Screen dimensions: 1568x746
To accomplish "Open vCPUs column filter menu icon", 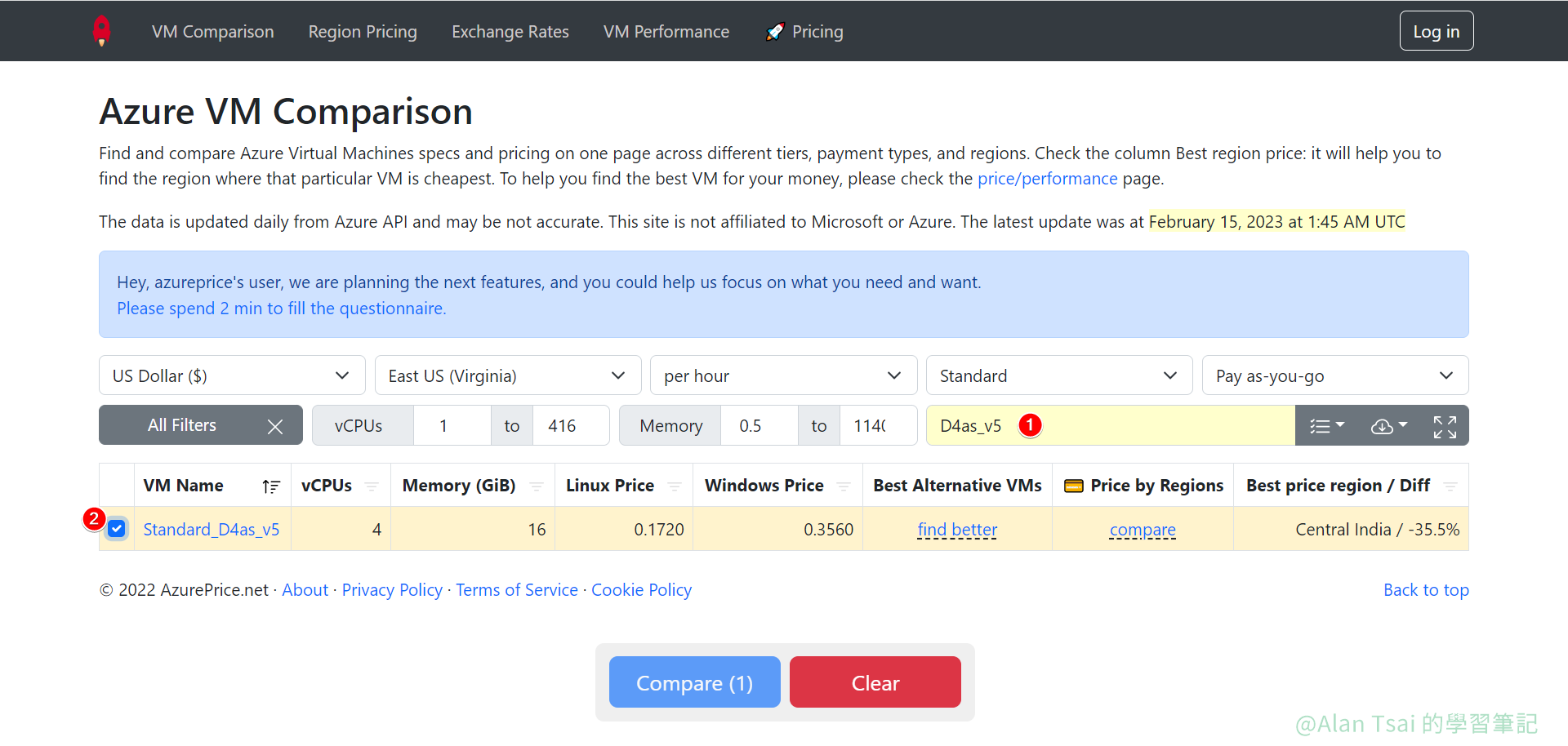I will click(x=372, y=486).
